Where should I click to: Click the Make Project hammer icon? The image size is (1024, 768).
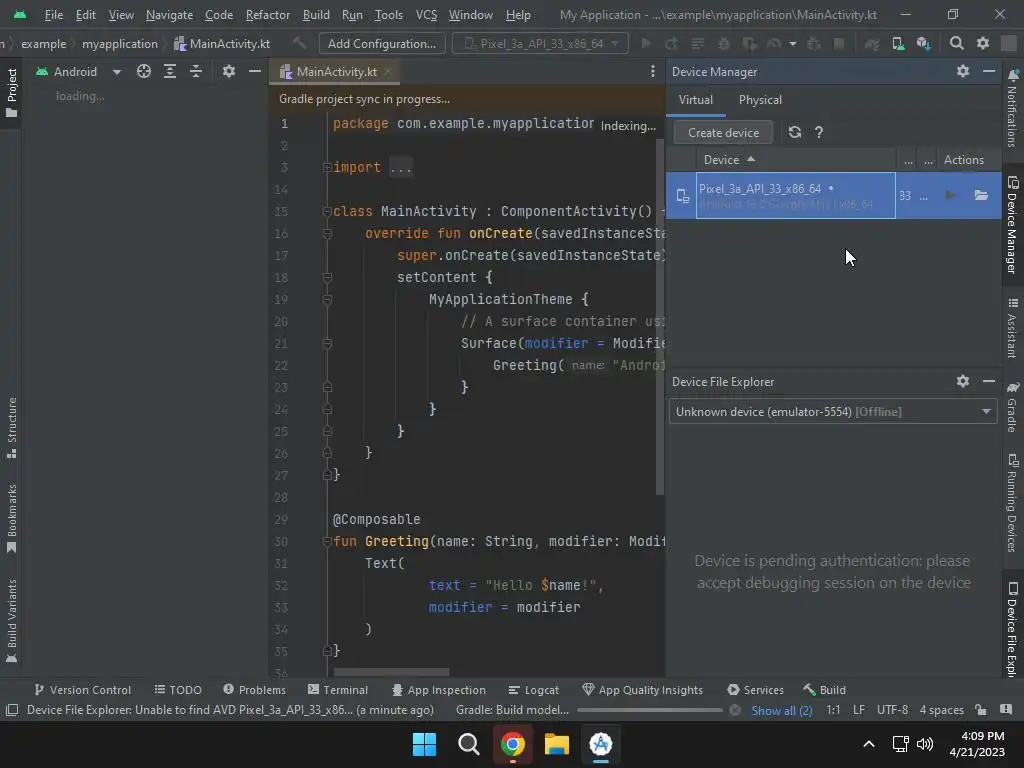tap(300, 44)
